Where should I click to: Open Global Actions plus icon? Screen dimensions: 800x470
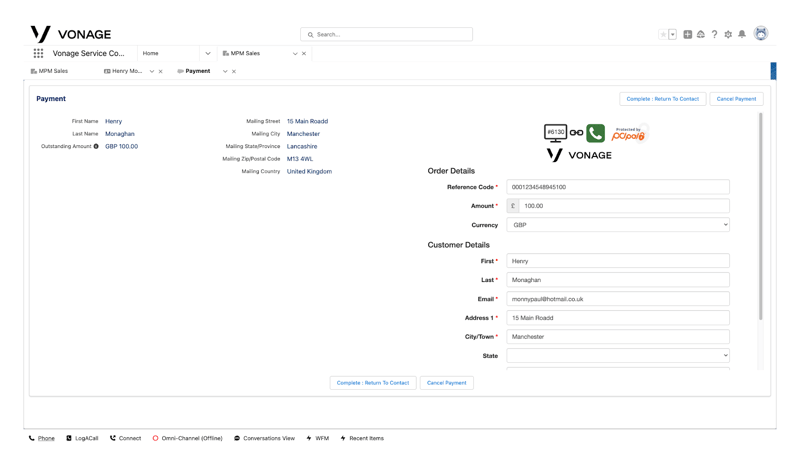[x=688, y=34]
